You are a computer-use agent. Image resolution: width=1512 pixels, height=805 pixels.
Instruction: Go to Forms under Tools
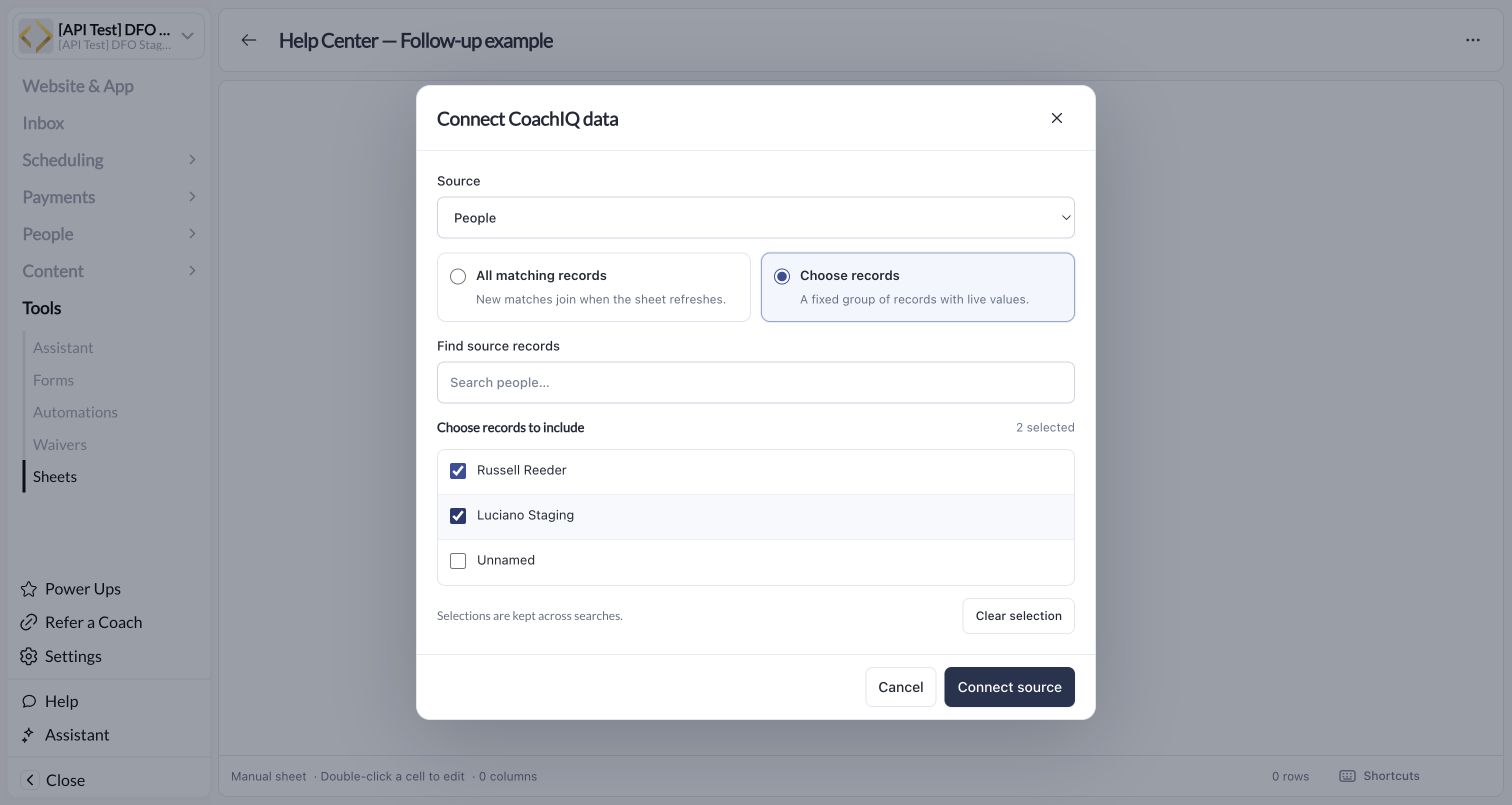pyautogui.click(x=53, y=380)
